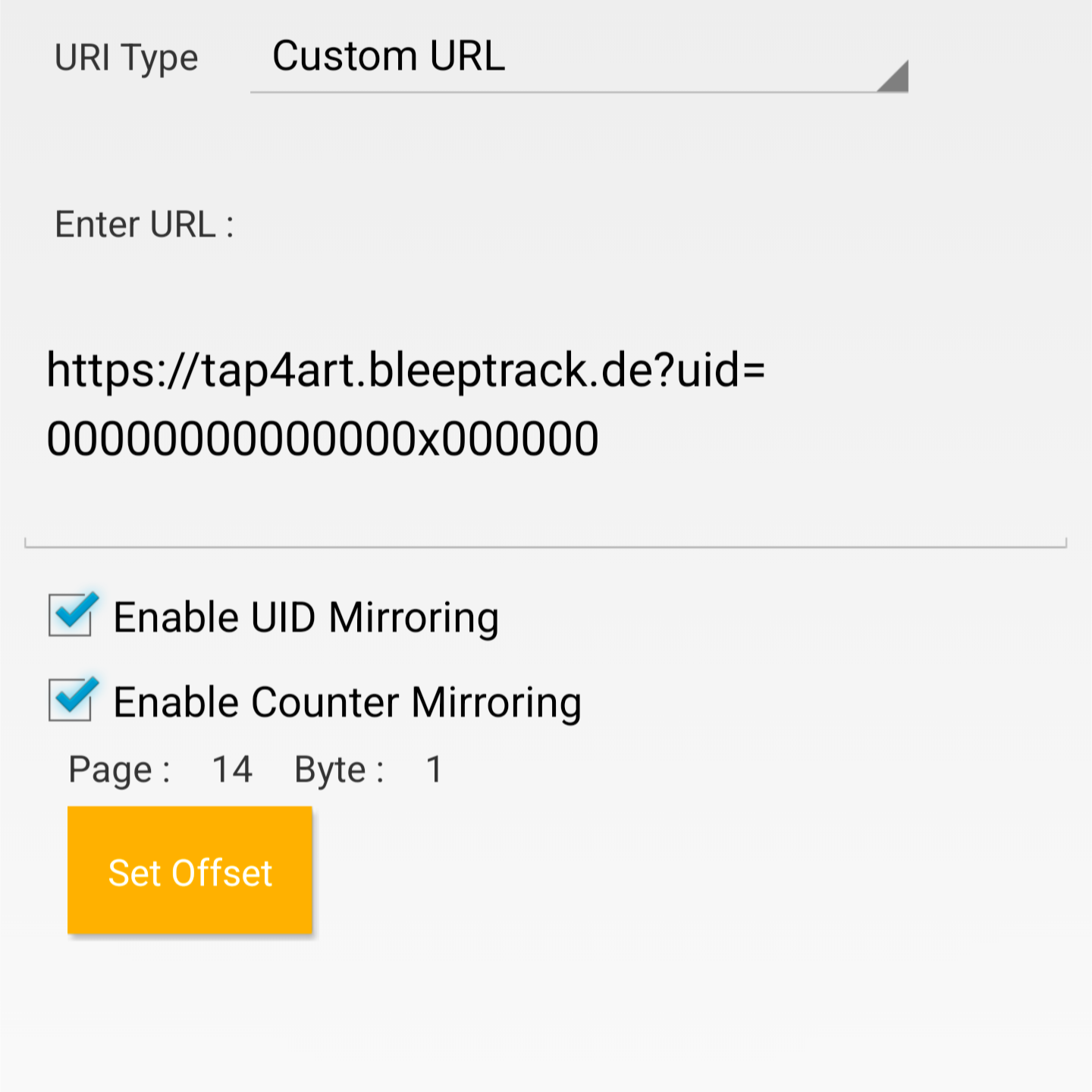
Task: Click the "Page :" label
Action: 119,770
